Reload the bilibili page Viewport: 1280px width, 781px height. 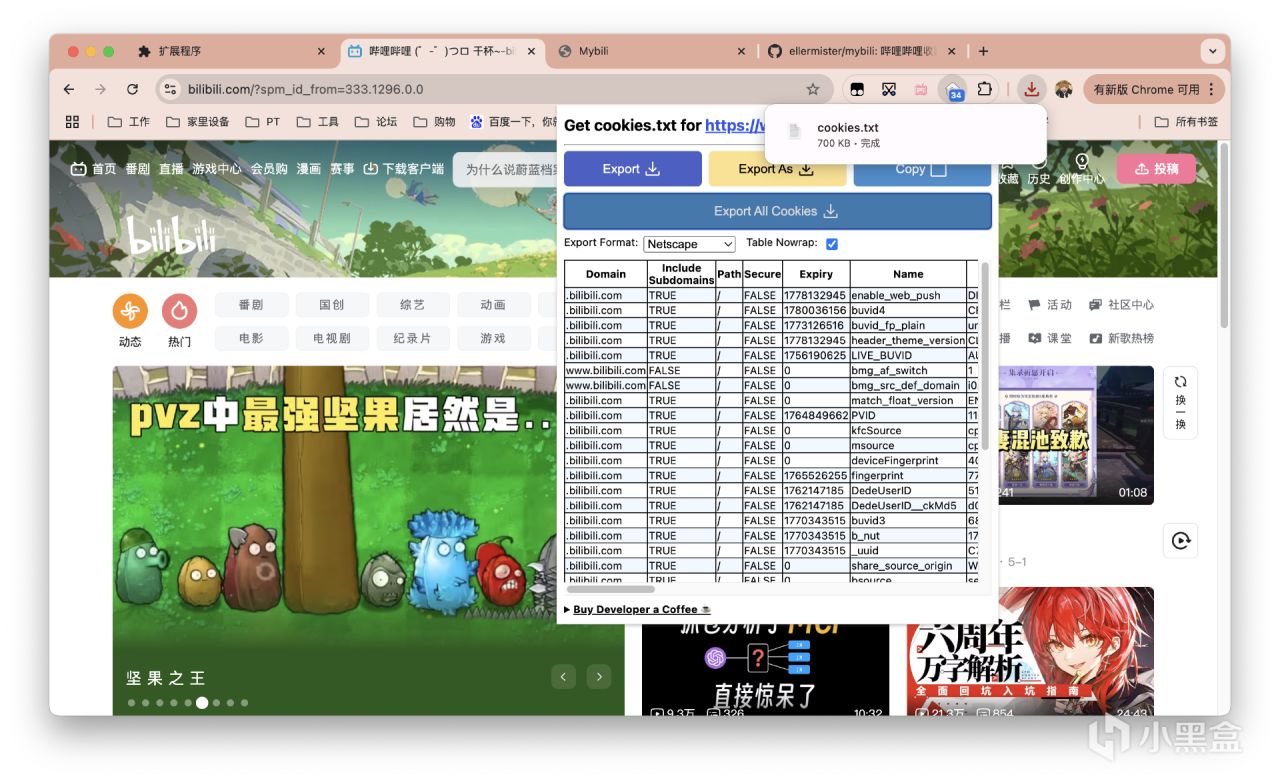132,89
